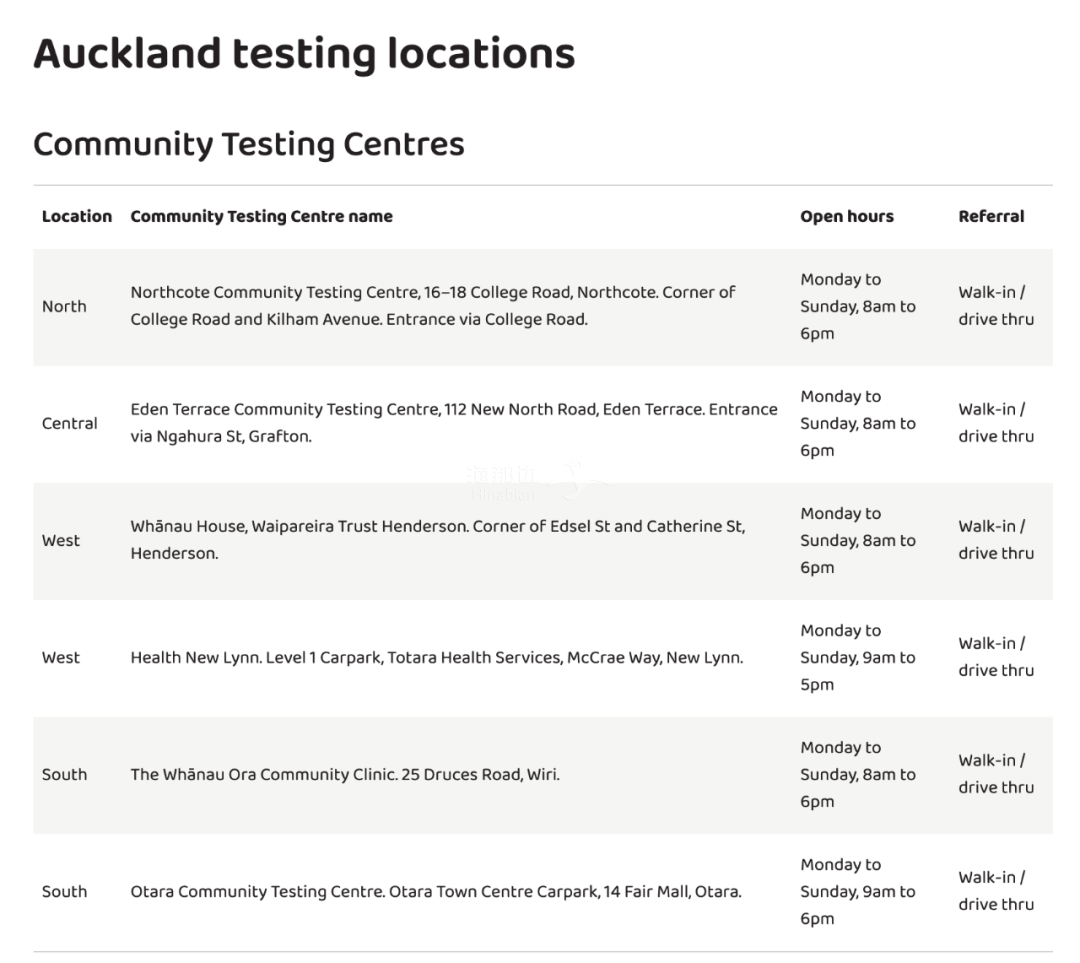Viewport: 1080px width, 963px height.
Task: Click open hours for Health New Lynn
Action: point(858,657)
